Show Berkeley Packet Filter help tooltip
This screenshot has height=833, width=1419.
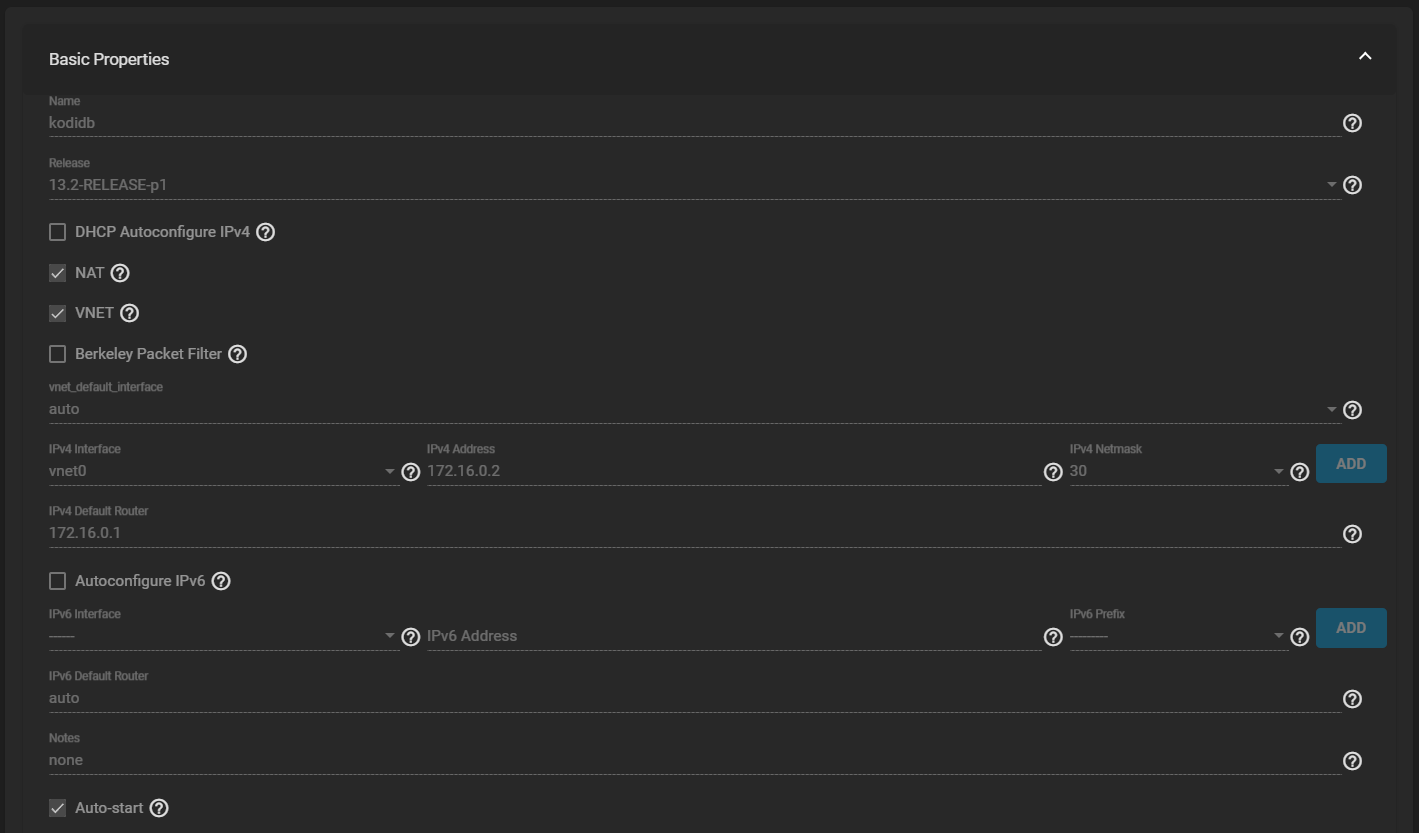click(238, 354)
